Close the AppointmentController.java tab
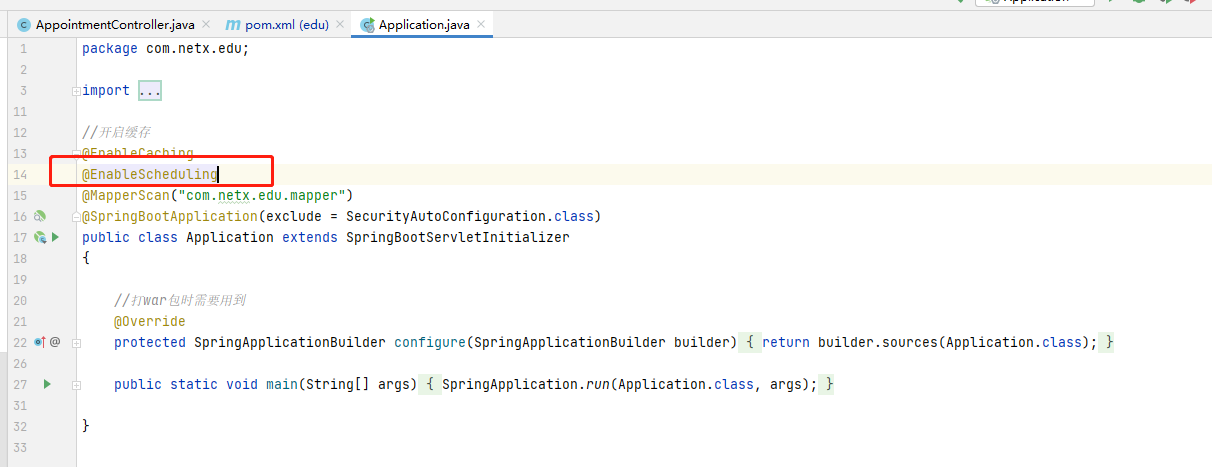The image size is (1212, 467). pyautogui.click(x=206, y=25)
